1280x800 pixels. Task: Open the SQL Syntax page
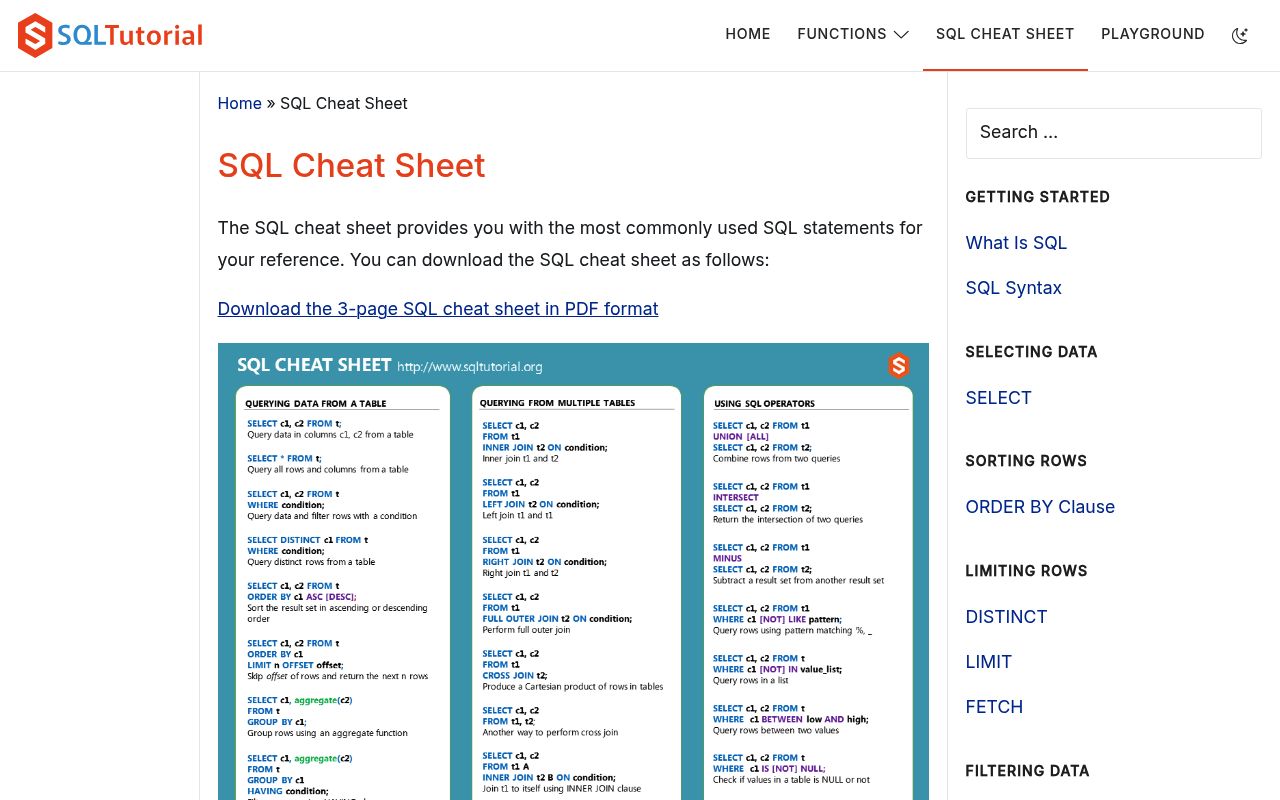(1013, 288)
